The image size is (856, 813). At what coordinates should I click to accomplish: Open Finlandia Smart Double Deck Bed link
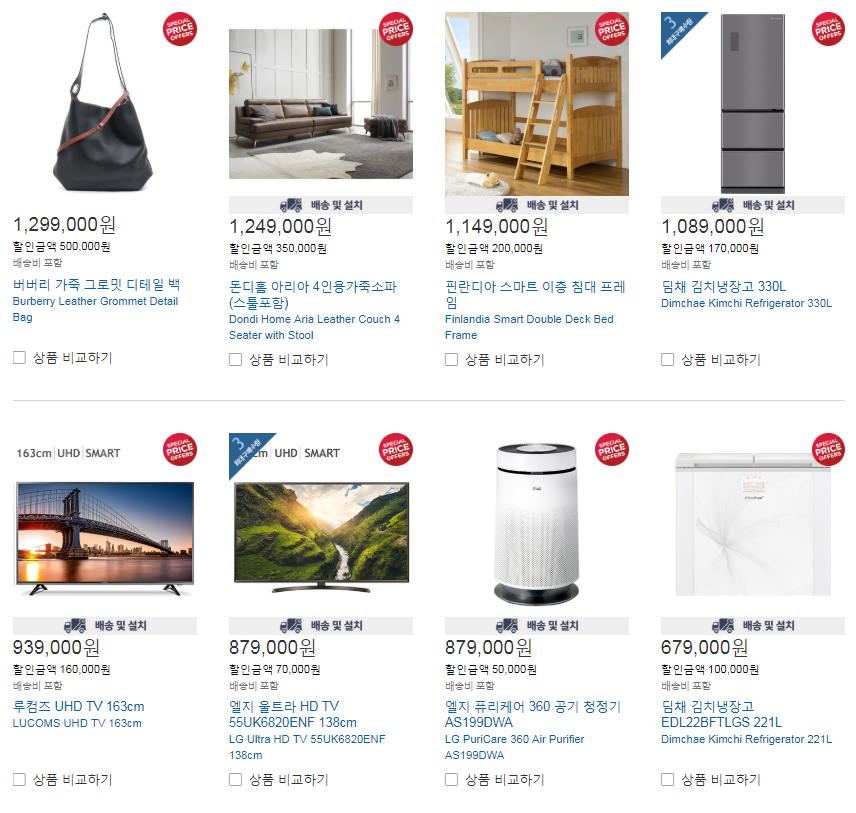click(x=529, y=327)
